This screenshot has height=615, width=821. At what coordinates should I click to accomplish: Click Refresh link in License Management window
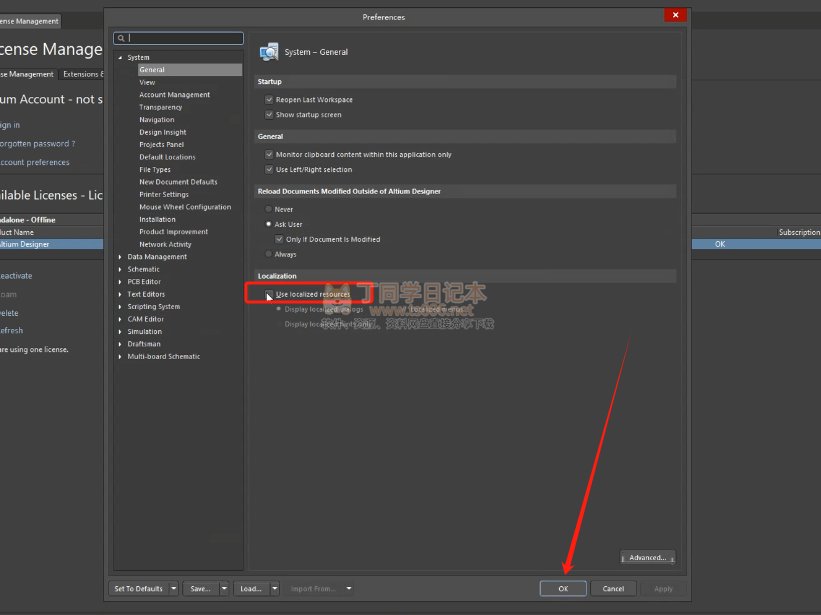tap(12, 331)
